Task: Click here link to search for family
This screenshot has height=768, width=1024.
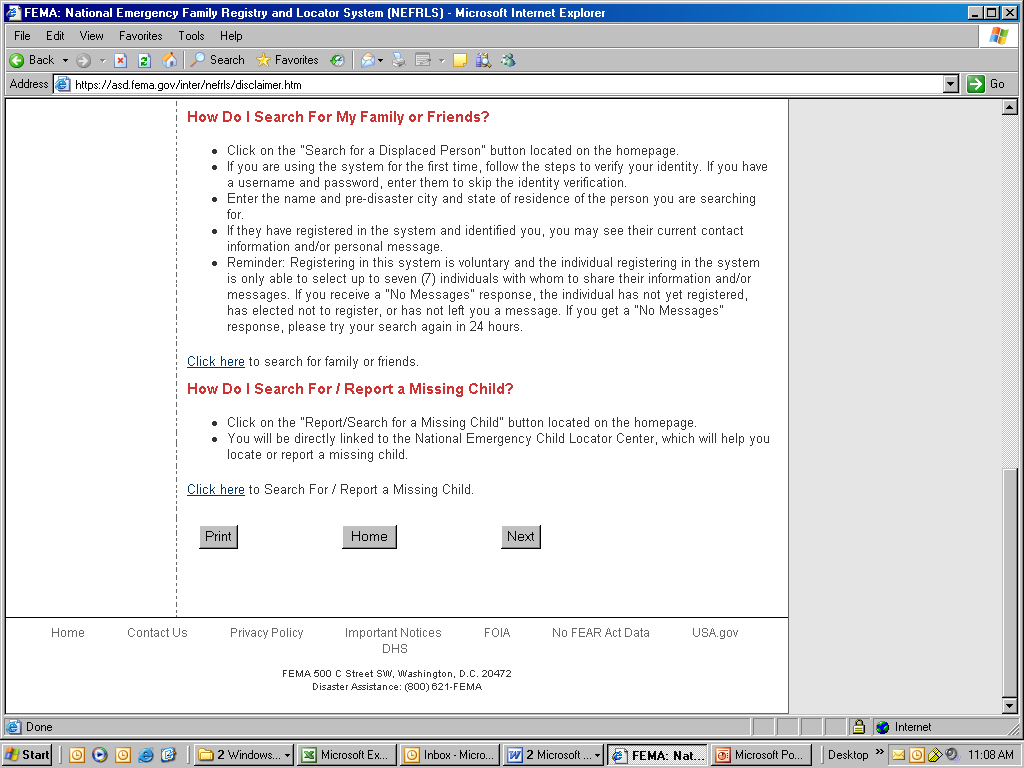Action: (x=216, y=362)
